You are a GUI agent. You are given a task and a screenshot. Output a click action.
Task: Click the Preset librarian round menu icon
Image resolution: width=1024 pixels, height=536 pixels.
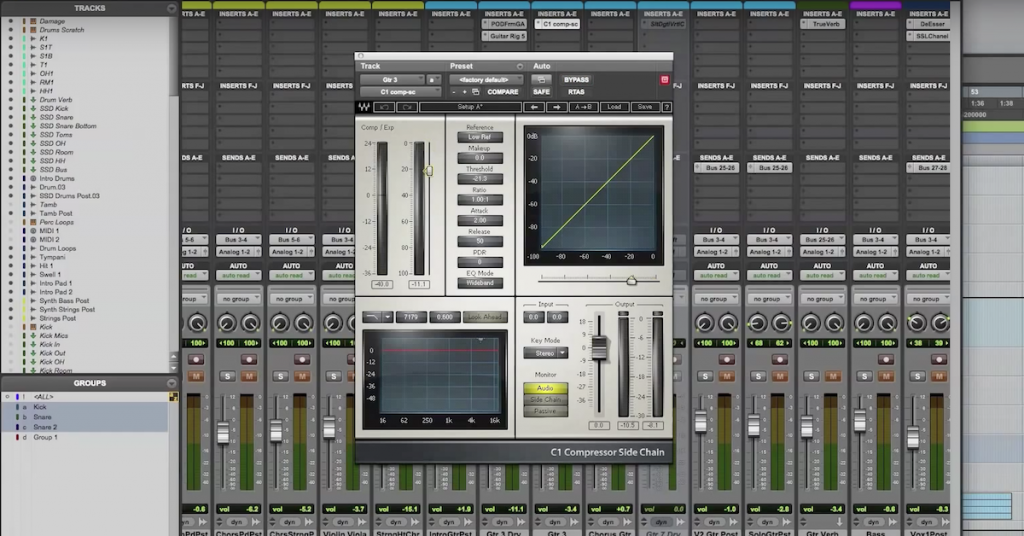520,66
